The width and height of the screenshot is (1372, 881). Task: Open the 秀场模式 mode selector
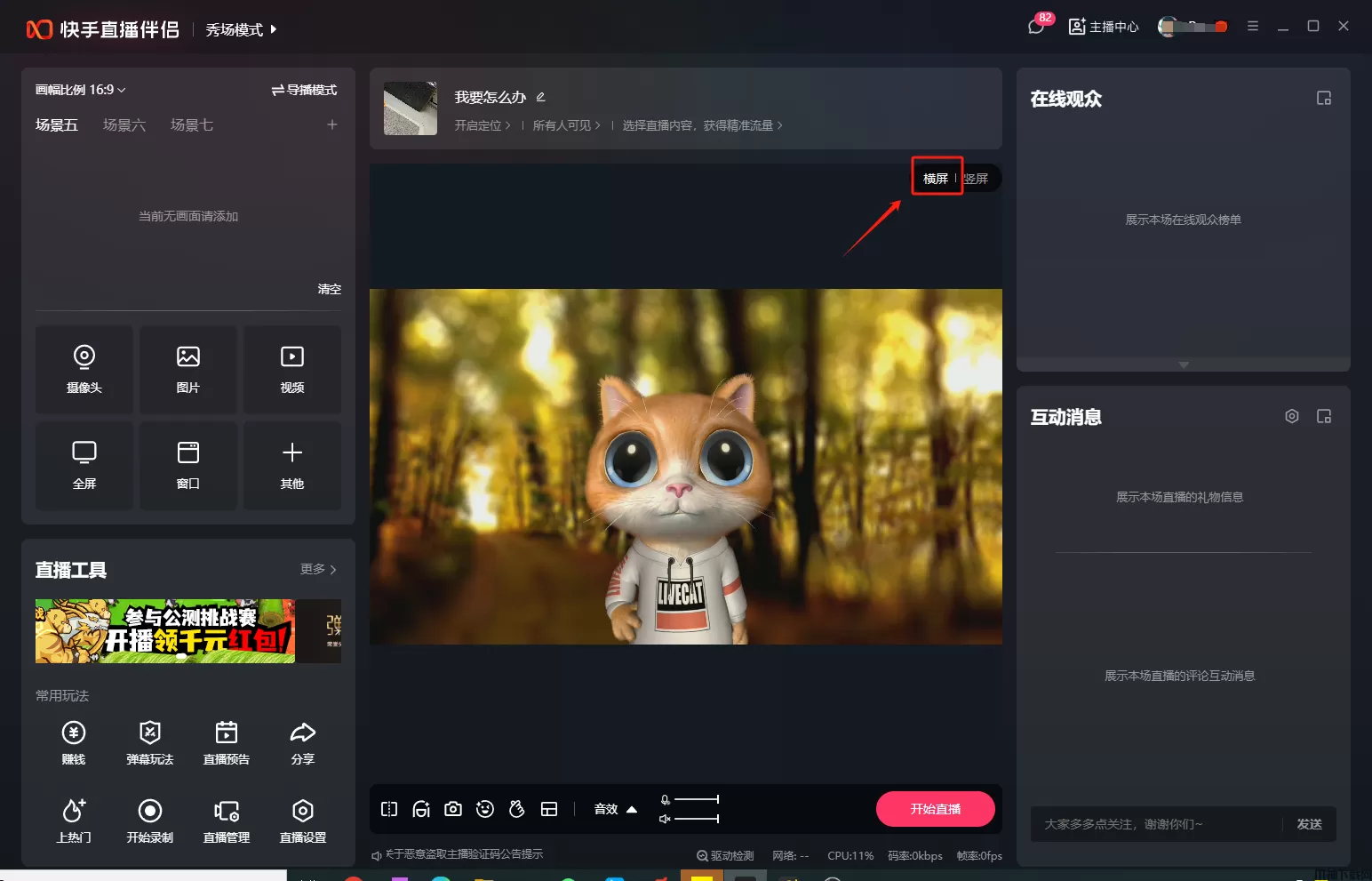click(x=241, y=29)
